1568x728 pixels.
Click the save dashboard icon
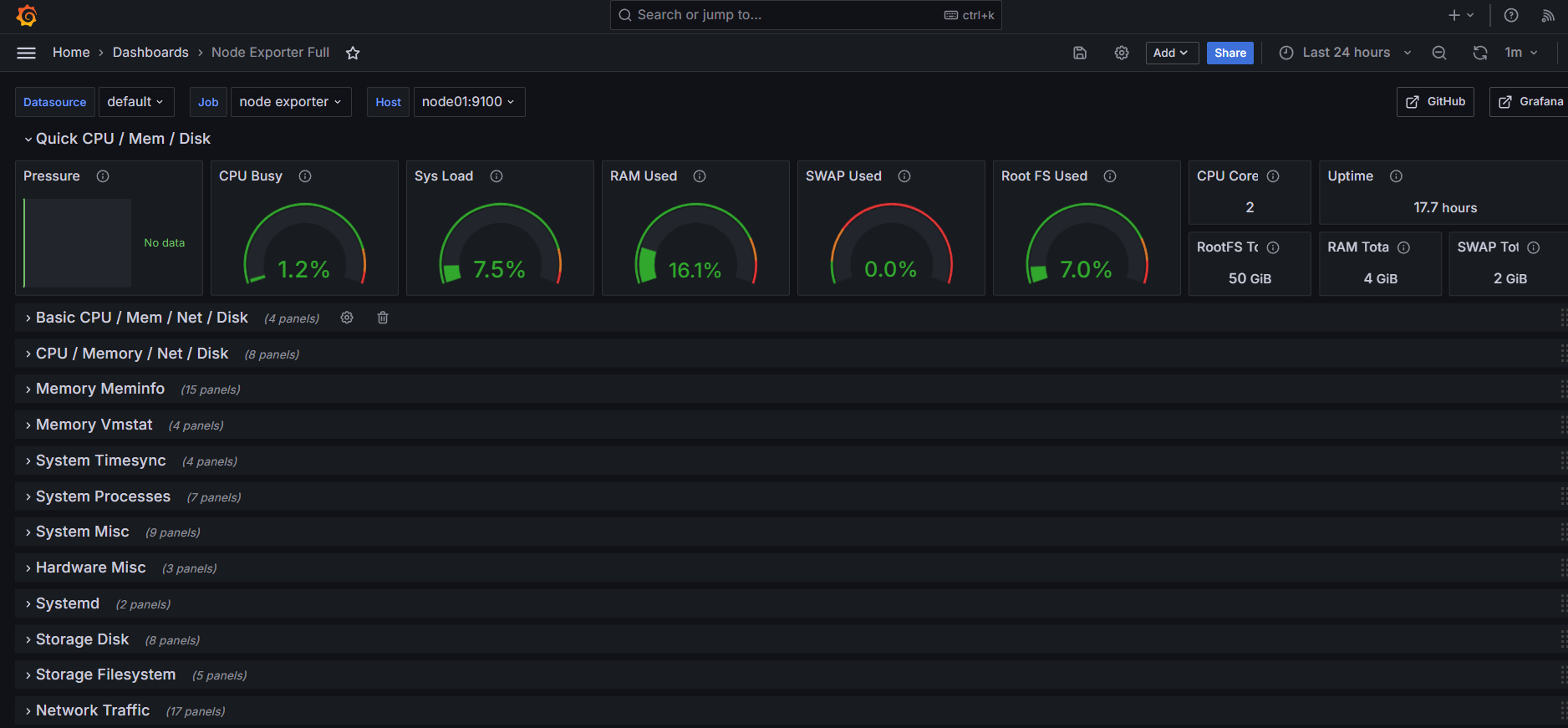[x=1080, y=53]
